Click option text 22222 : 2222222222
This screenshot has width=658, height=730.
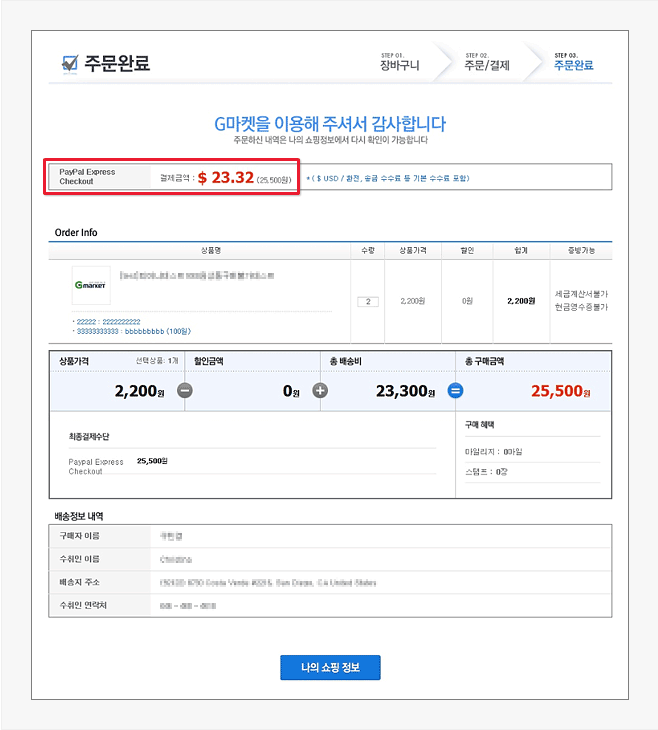point(108,322)
